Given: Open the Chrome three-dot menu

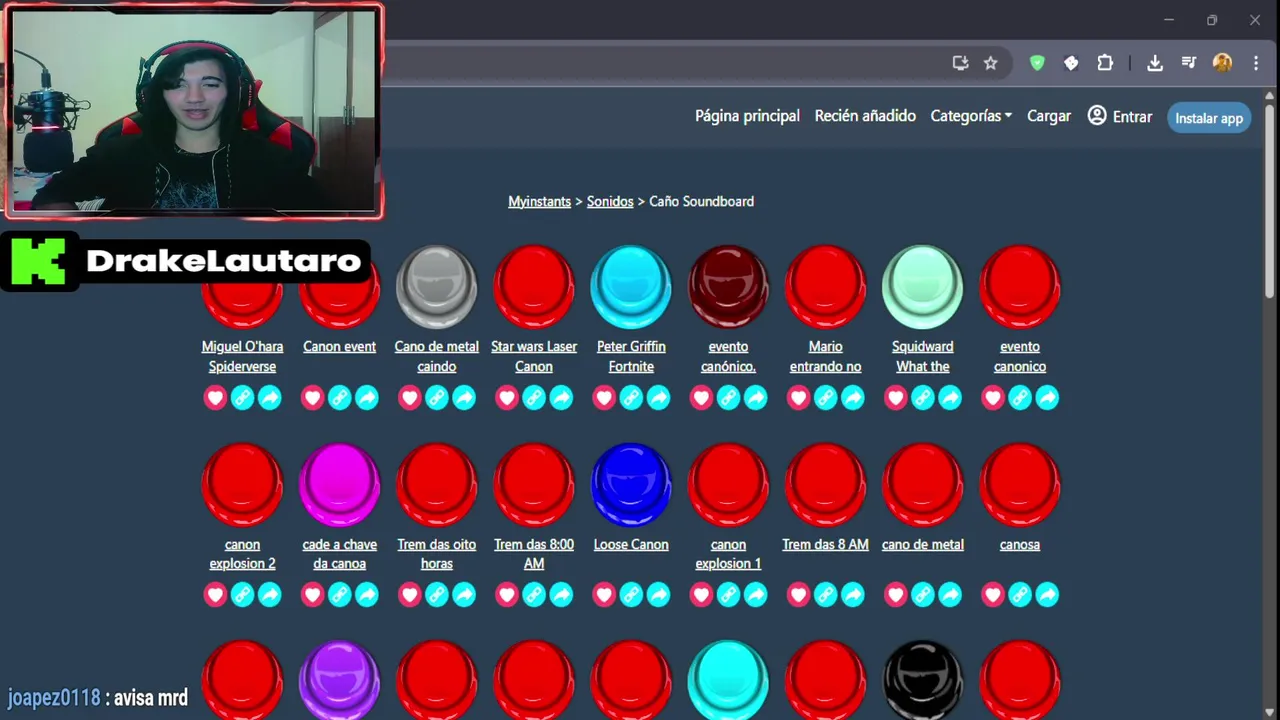Looking at the screenshot, I should [1256, 63].
